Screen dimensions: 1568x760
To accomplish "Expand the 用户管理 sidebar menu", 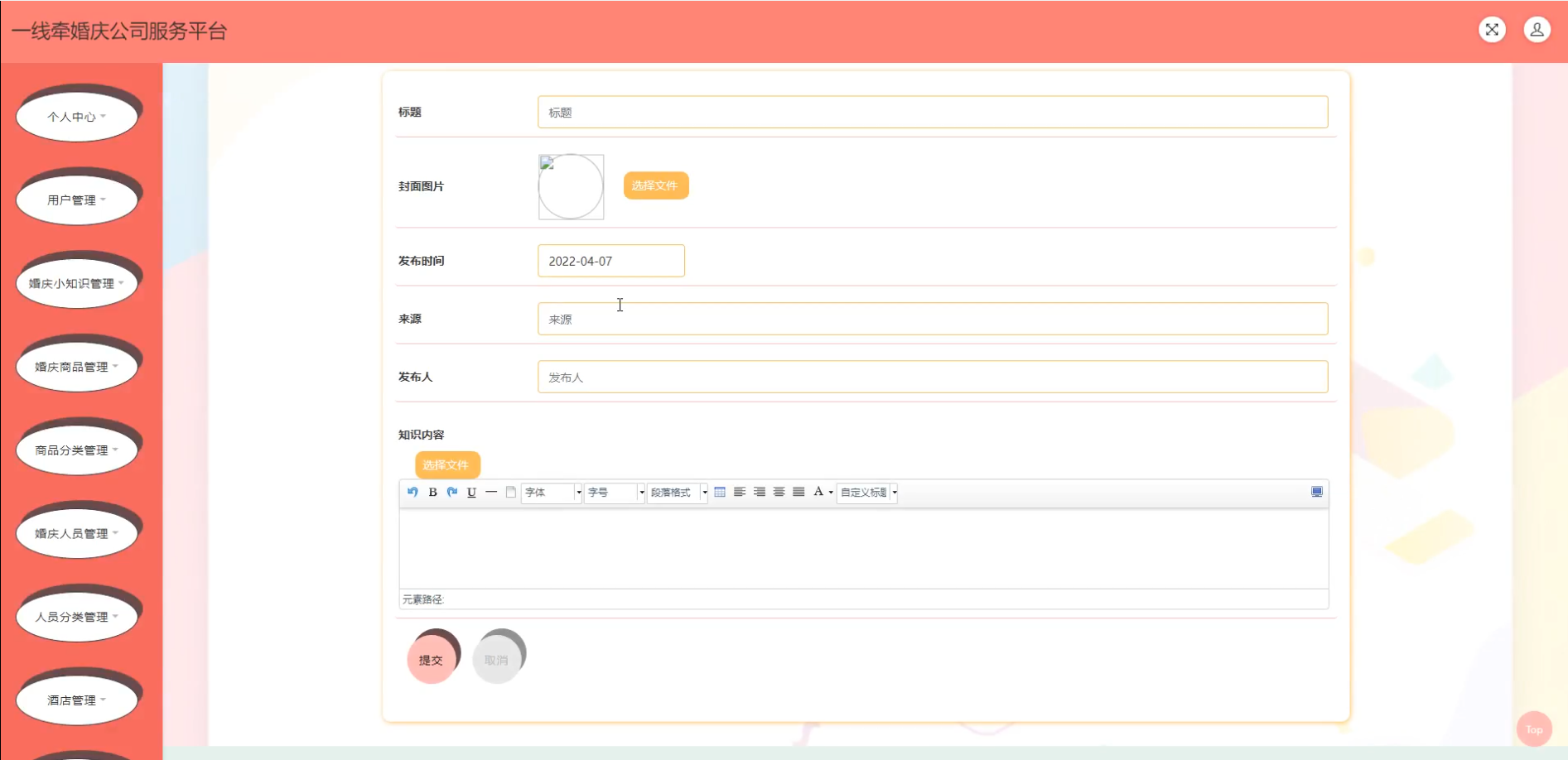I will (77, 200).
